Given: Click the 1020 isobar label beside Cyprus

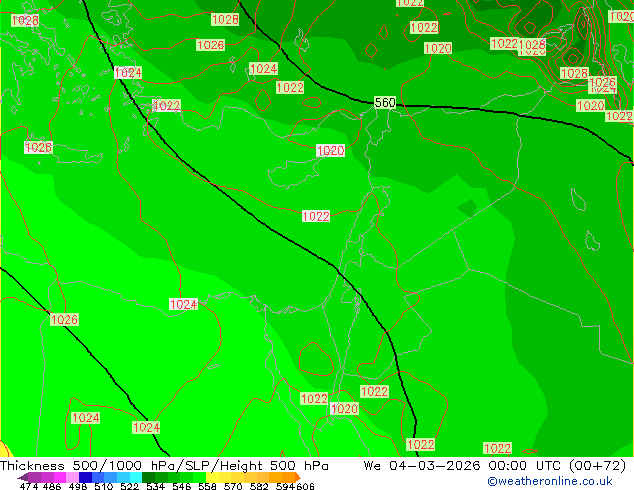Looking at the screenshot, I should (330, 151).
